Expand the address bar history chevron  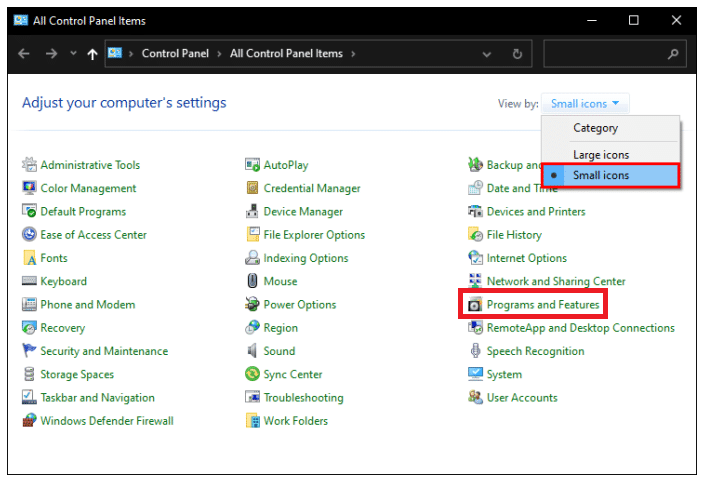tap(487, 54)
